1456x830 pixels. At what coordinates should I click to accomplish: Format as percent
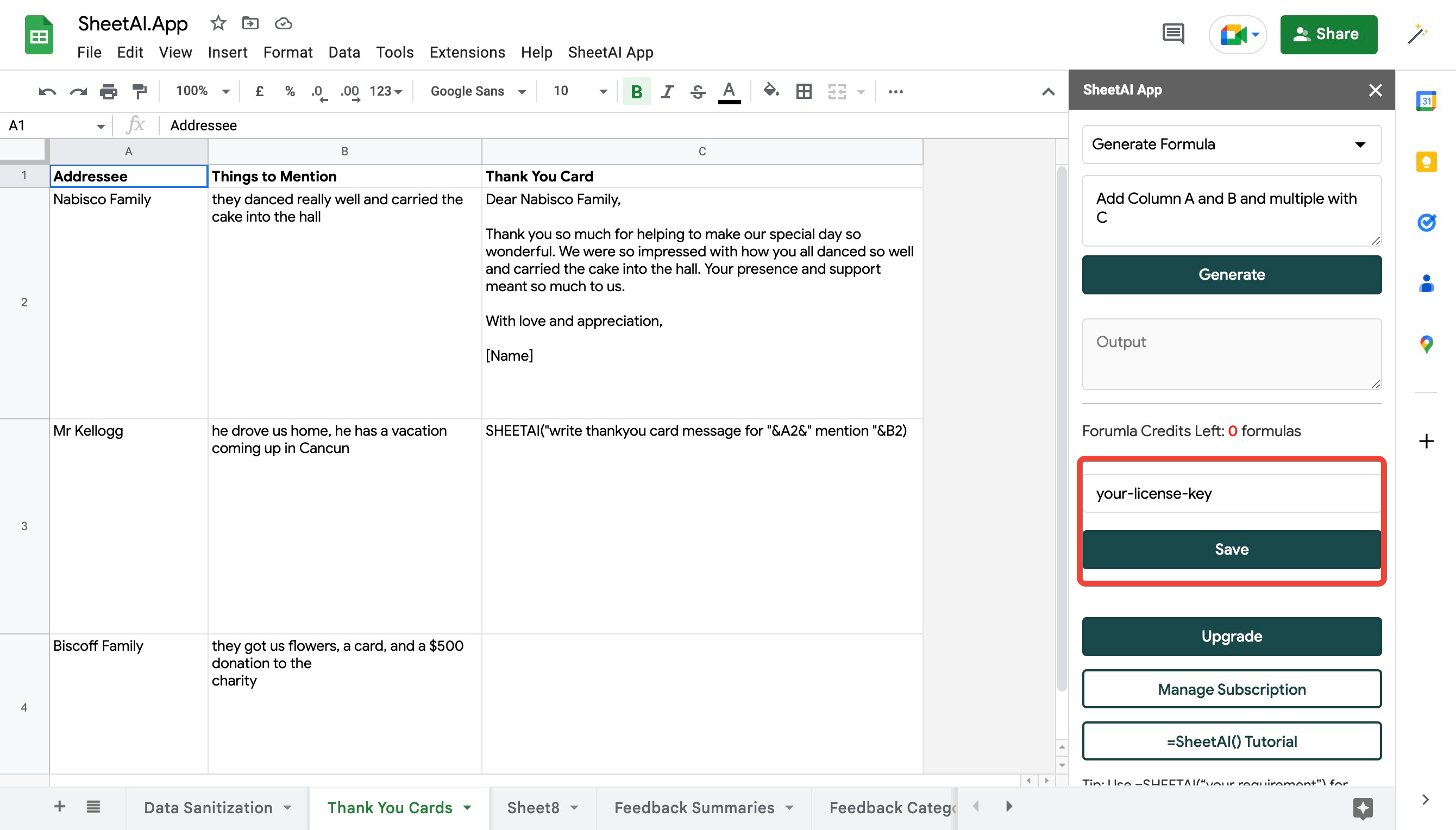coord(290,91)
